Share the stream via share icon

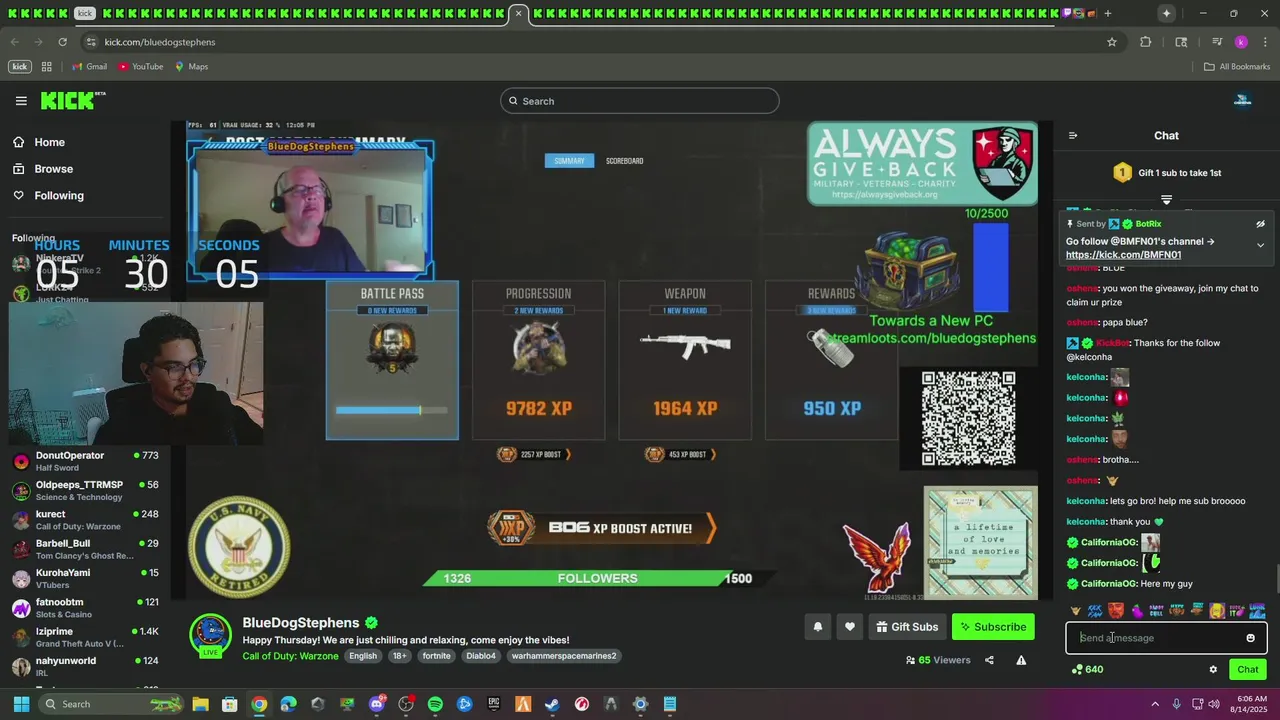pos(989,660)
